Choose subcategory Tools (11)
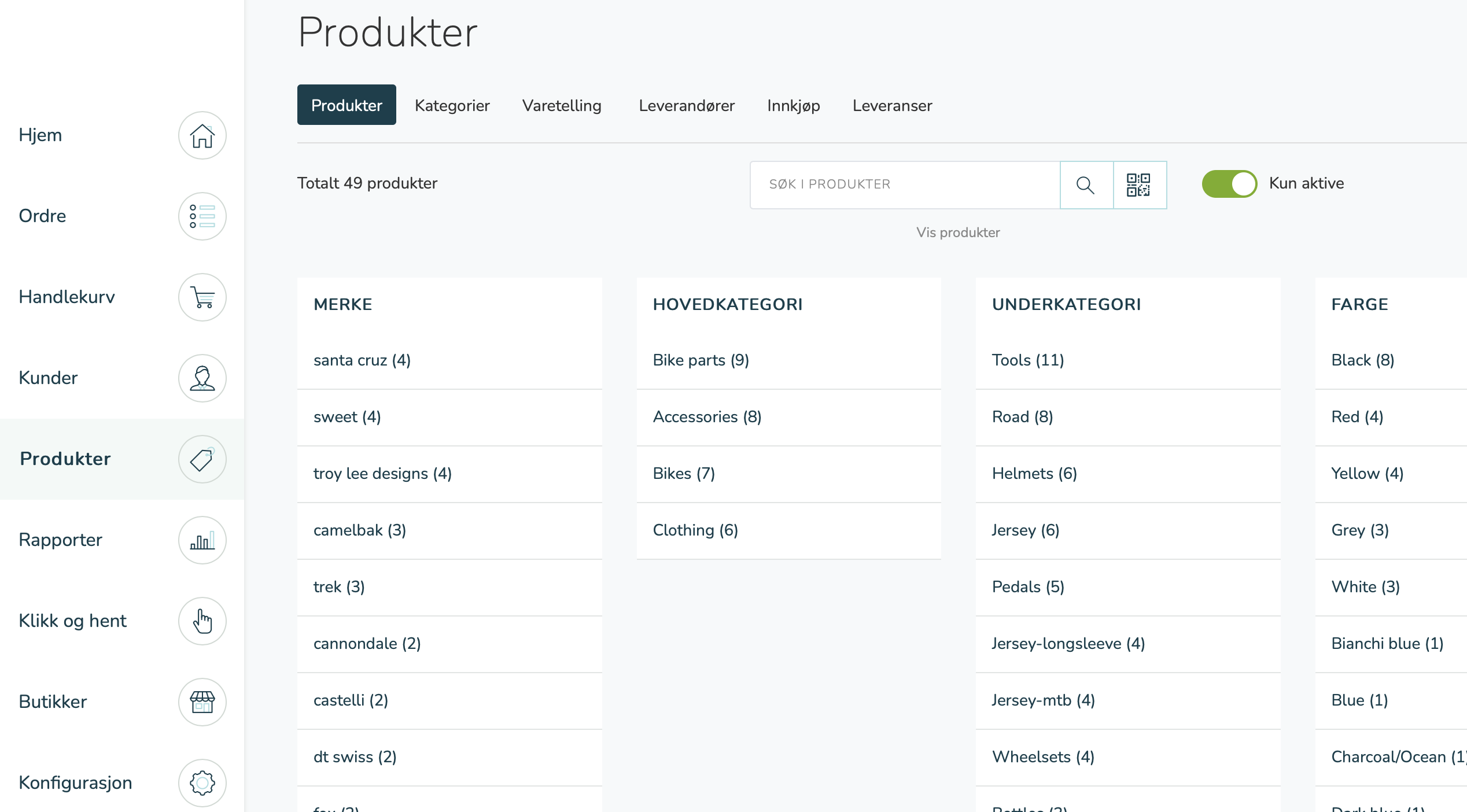The image size is (1467, 812). tap(1128, 360)
